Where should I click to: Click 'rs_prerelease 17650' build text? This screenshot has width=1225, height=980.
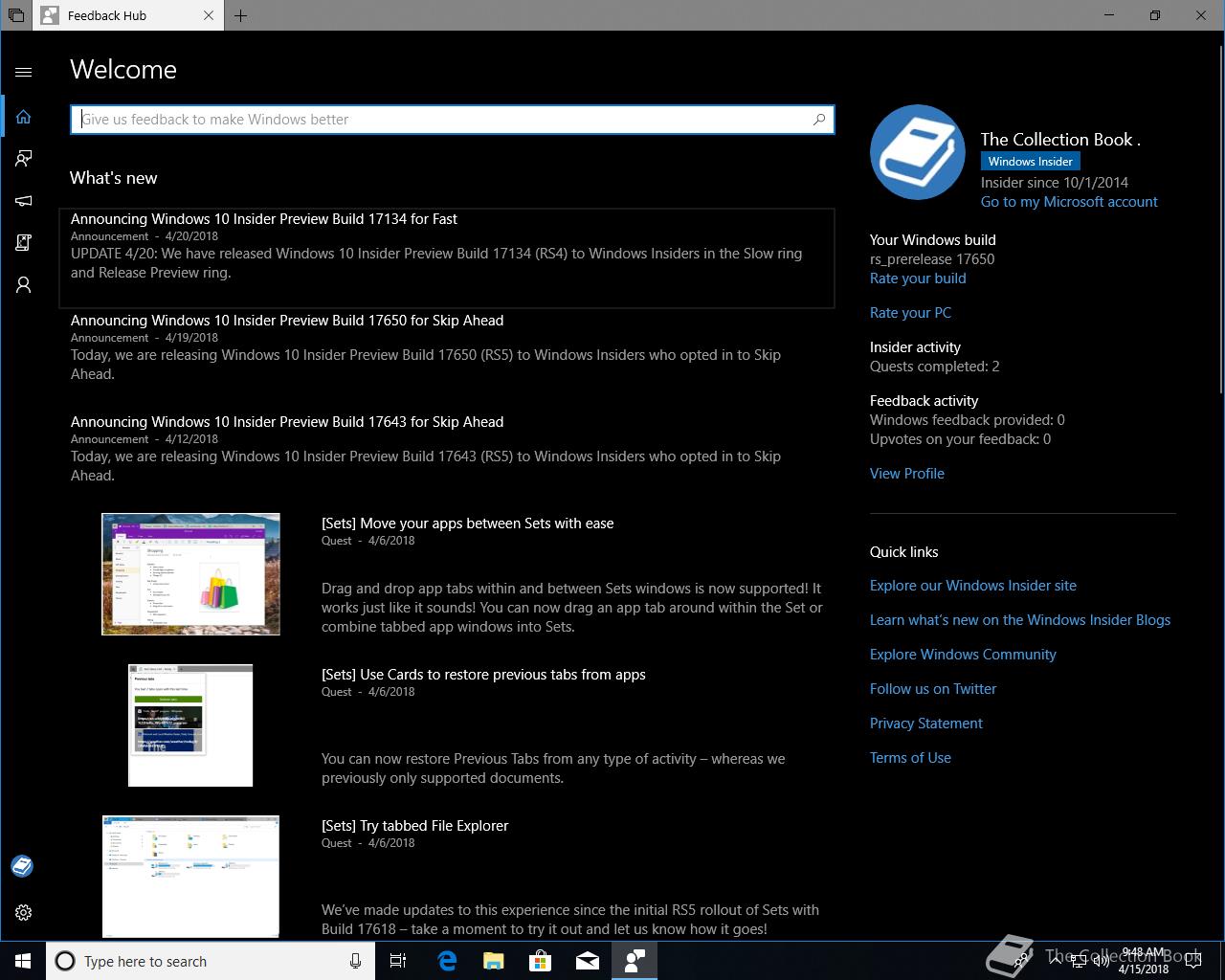[932, 259]
